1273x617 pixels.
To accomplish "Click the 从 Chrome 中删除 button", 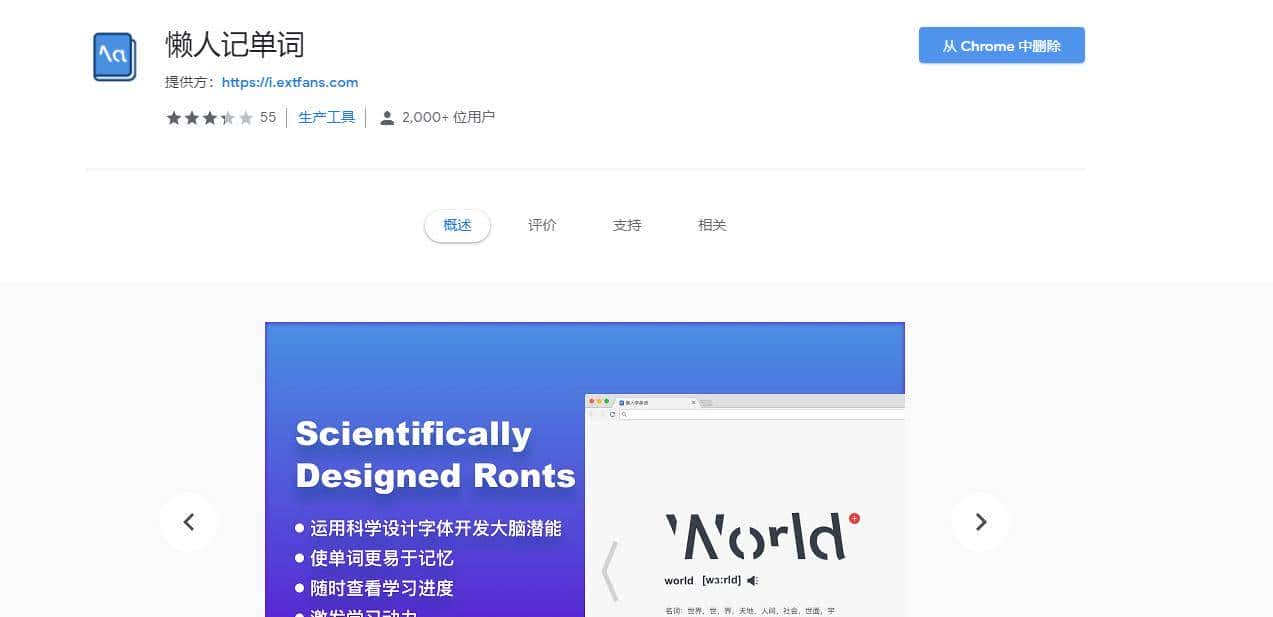I will pos(1001,45).
